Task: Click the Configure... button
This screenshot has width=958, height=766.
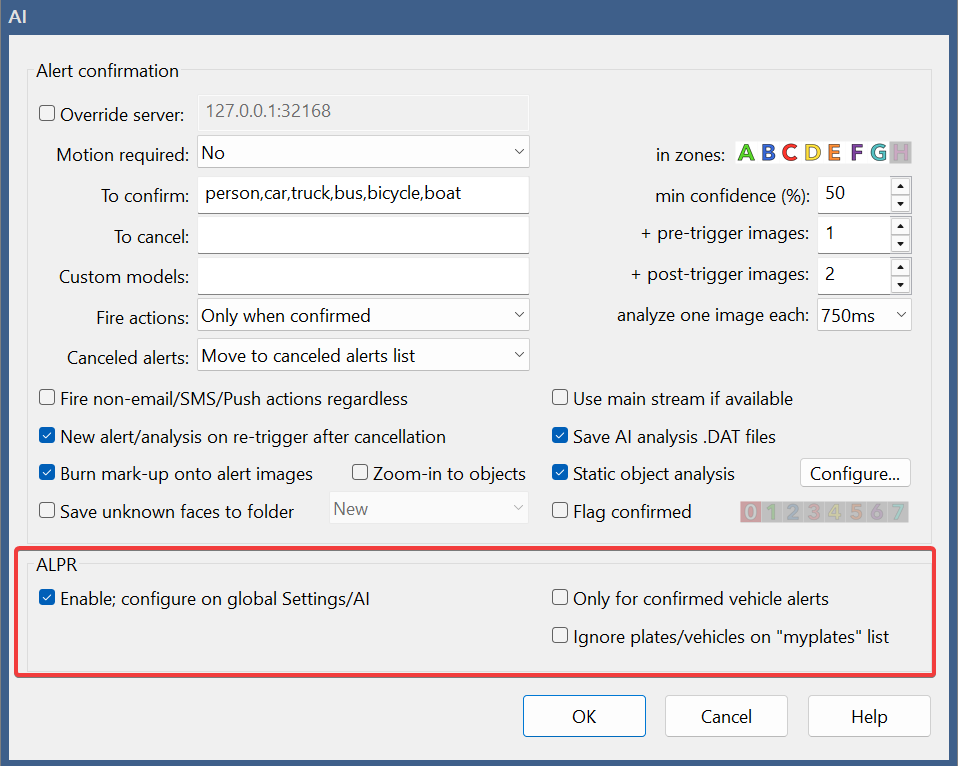Action: (x=855, y=473)
